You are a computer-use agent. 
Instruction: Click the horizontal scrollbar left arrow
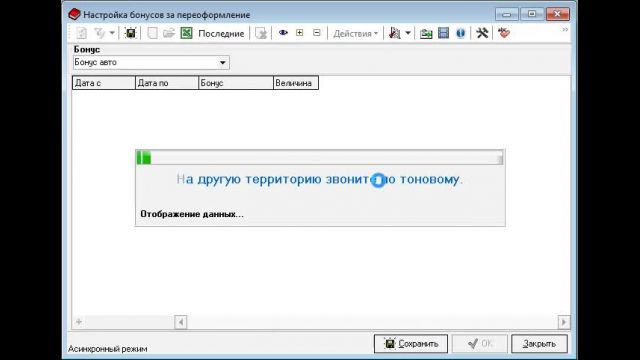[181, 322]
